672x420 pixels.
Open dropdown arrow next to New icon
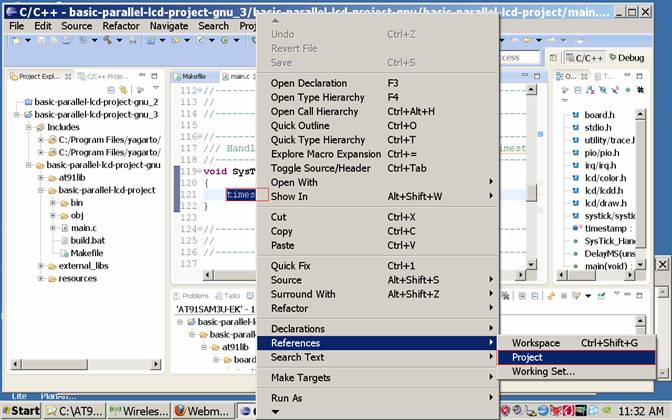[x=28, y=40]
